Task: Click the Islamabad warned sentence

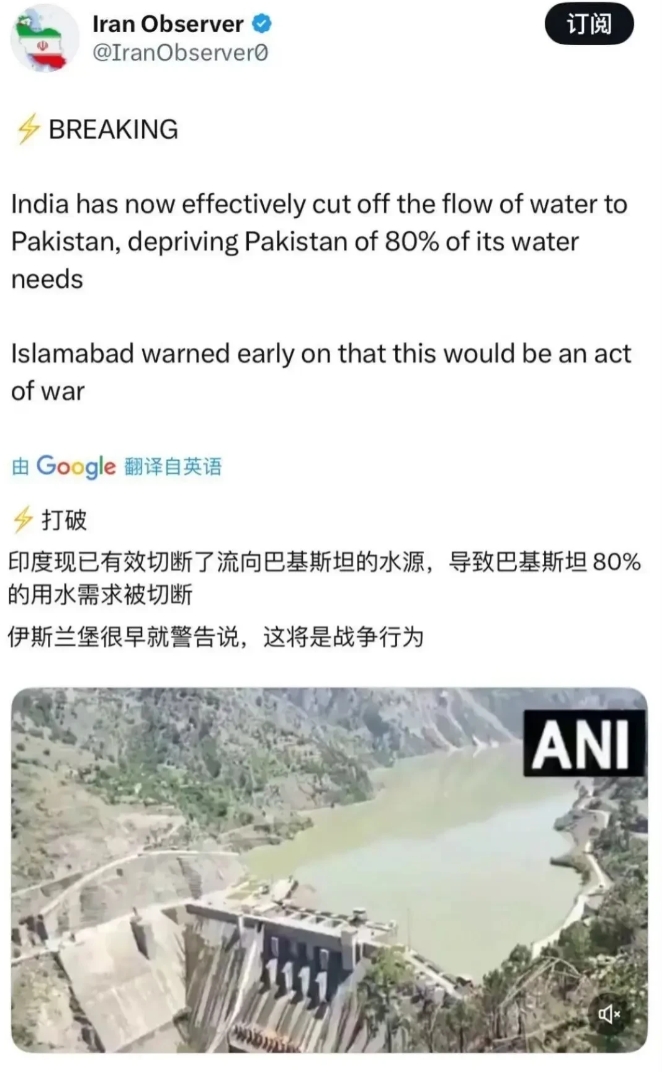Action: (321, 372)
